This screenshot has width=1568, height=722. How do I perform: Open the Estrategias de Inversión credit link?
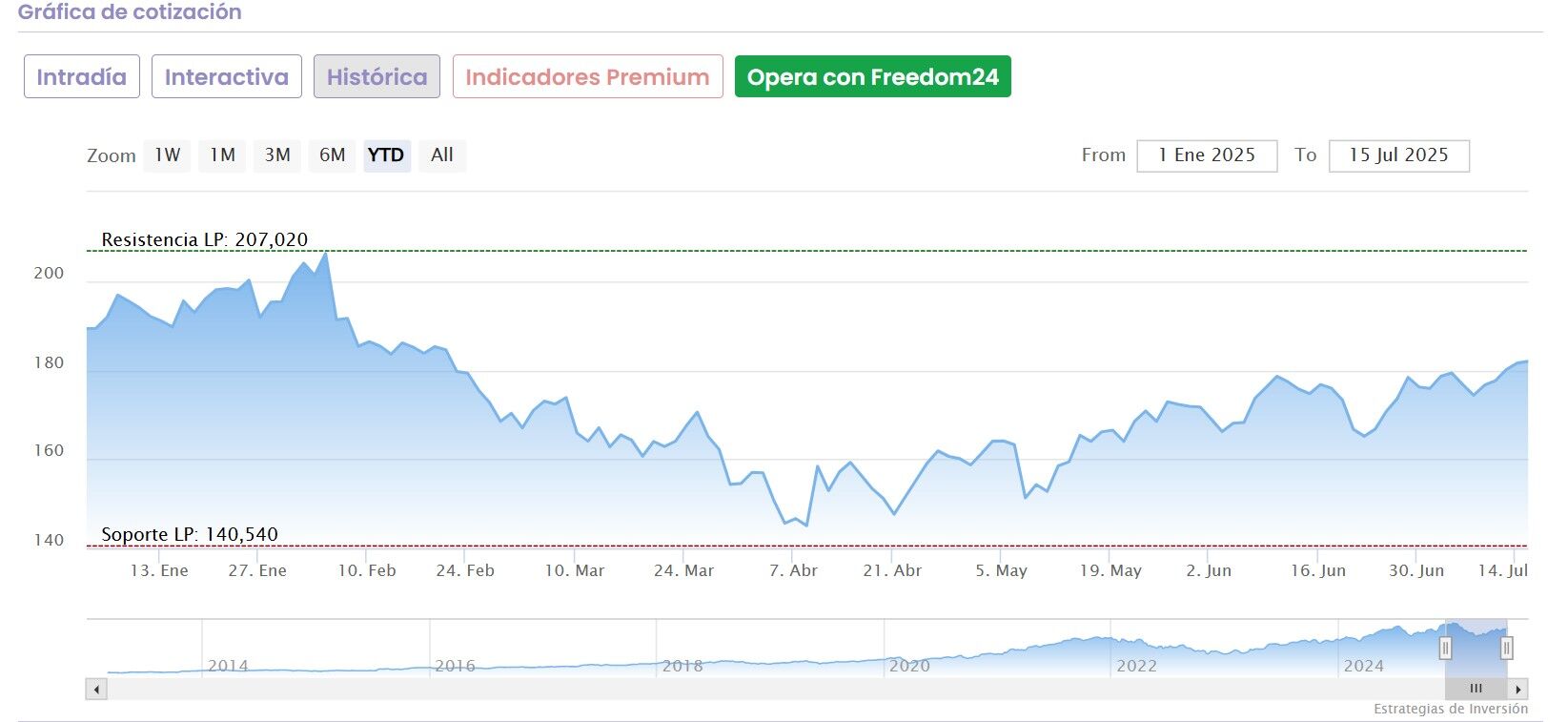coord(1450,709)
